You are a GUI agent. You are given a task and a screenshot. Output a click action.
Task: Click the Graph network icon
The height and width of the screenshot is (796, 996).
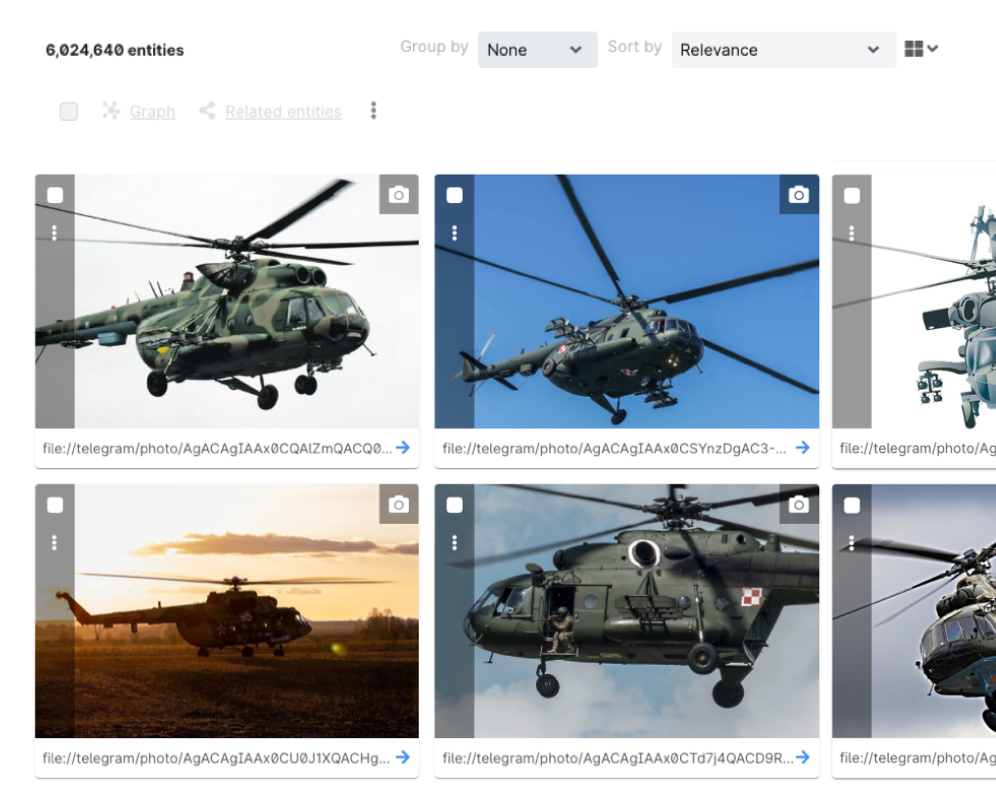[111, 111]
